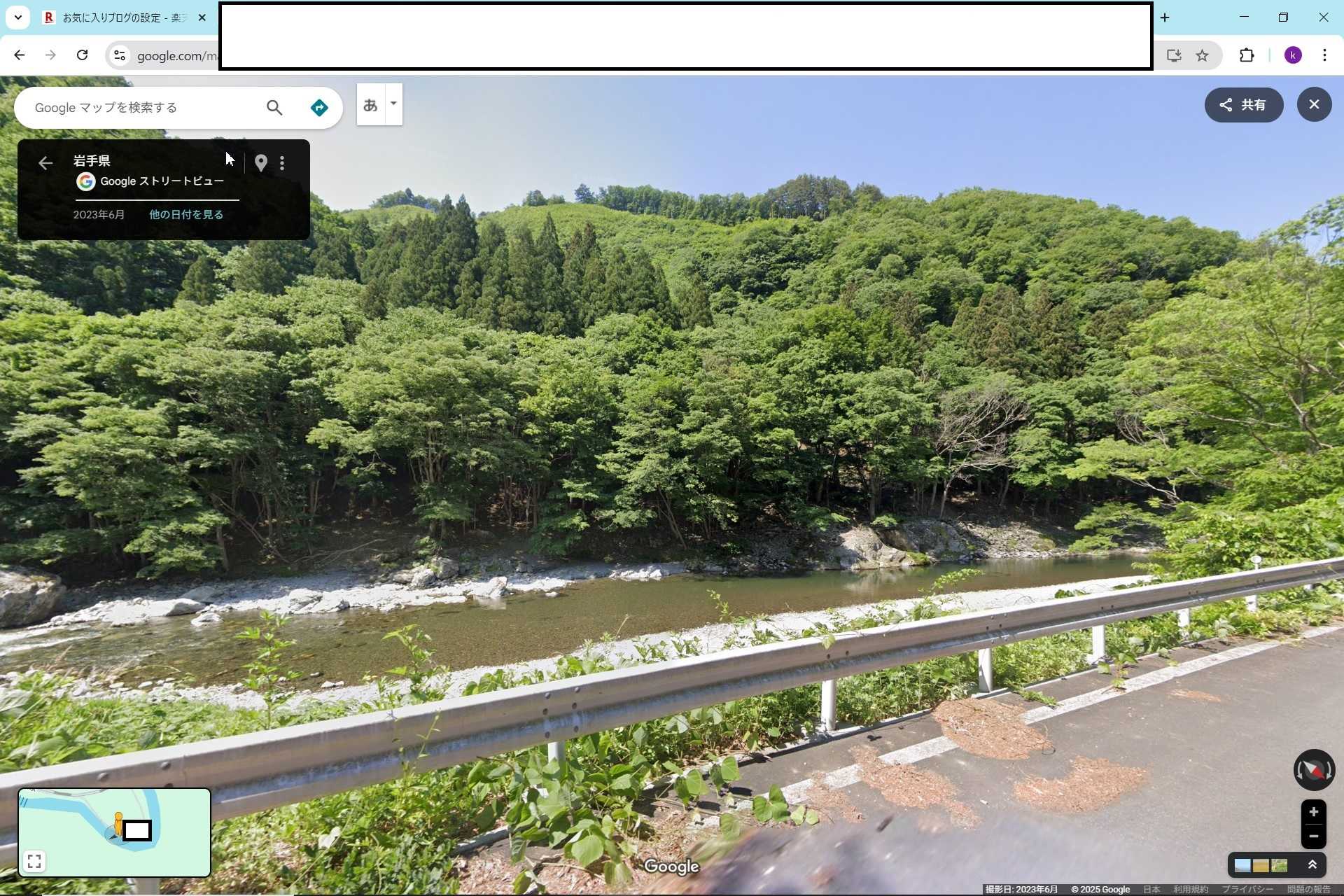
Task: Expand the photo strip with double chevron
Action: click(1312, 865)
